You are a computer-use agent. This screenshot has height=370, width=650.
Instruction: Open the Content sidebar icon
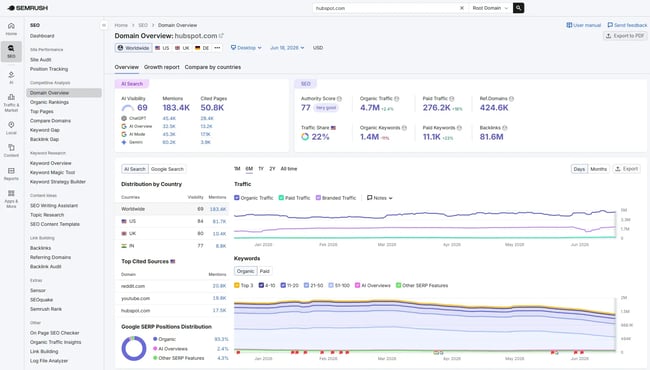pos(11,150)
